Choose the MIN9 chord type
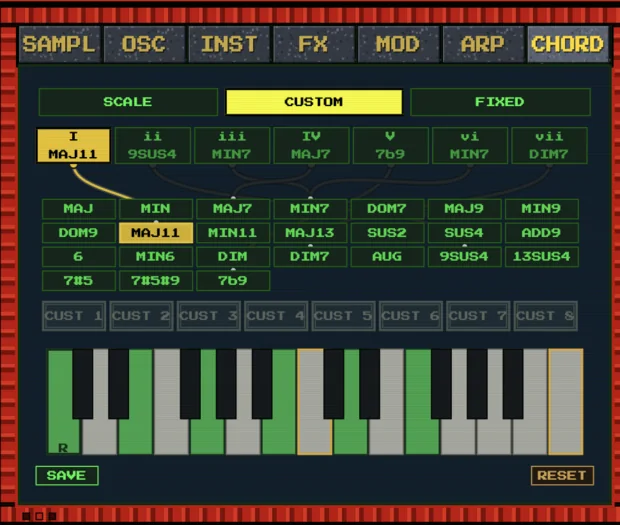The width and height of the screenshot is (620, 525). (x=541, y=209)
